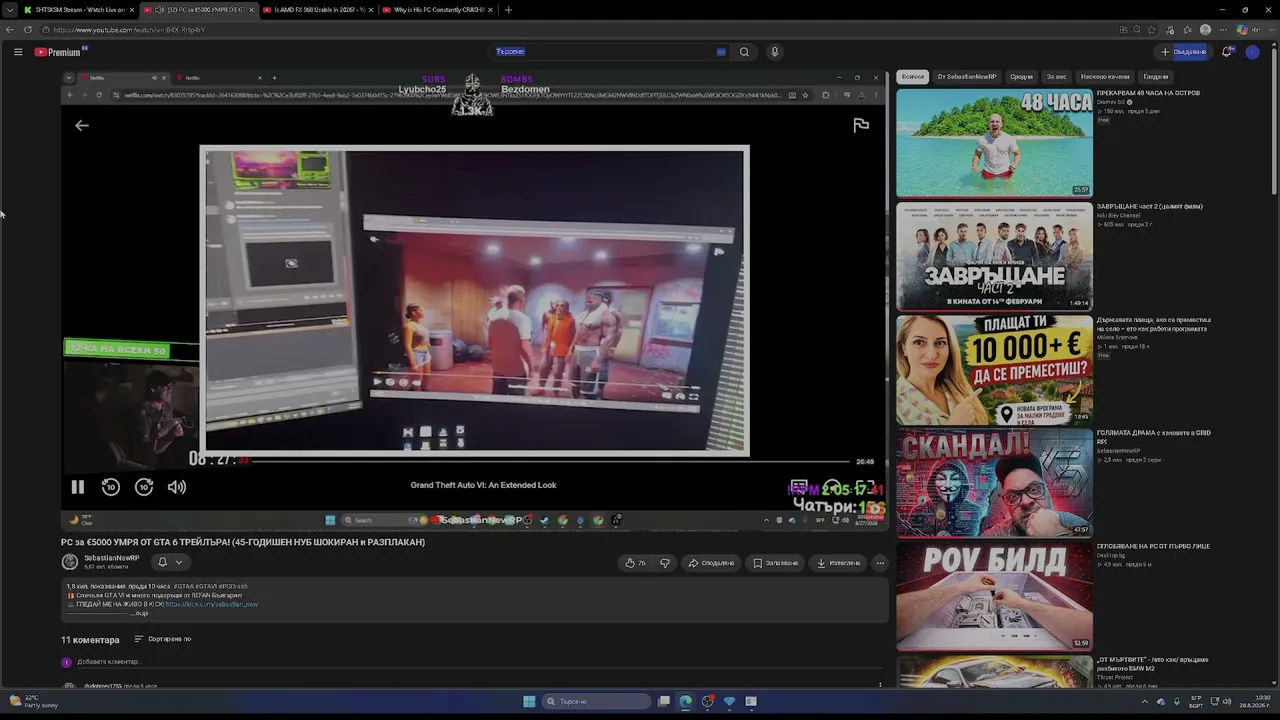Open the Windows Start menu
The width and height of the screenshot is (1280, 720).
pos(529,701)
